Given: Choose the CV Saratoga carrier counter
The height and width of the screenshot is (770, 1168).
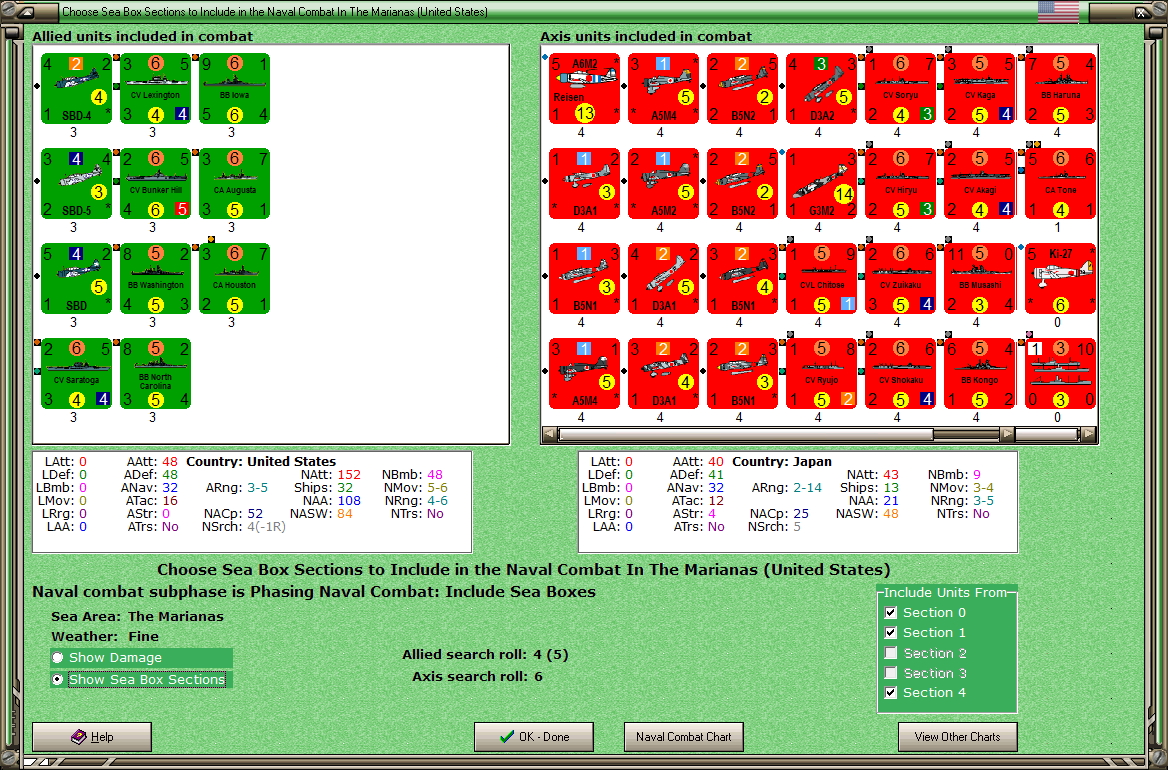Looking at the screenshot, I should pyautogui.click(x=77, y=374).
